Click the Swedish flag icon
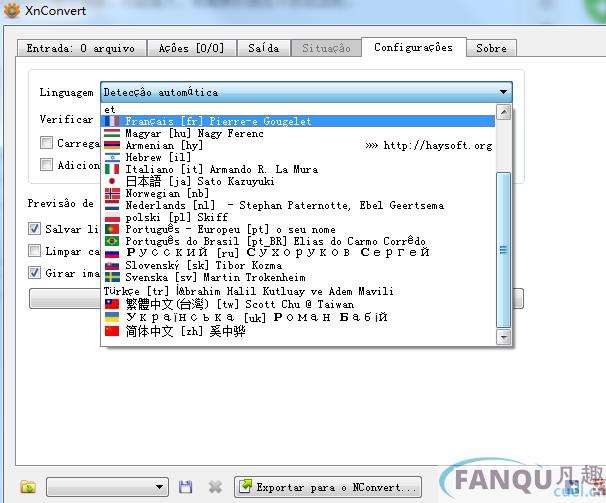This screenshot has height=503, width=606. [x=112, y=277]
